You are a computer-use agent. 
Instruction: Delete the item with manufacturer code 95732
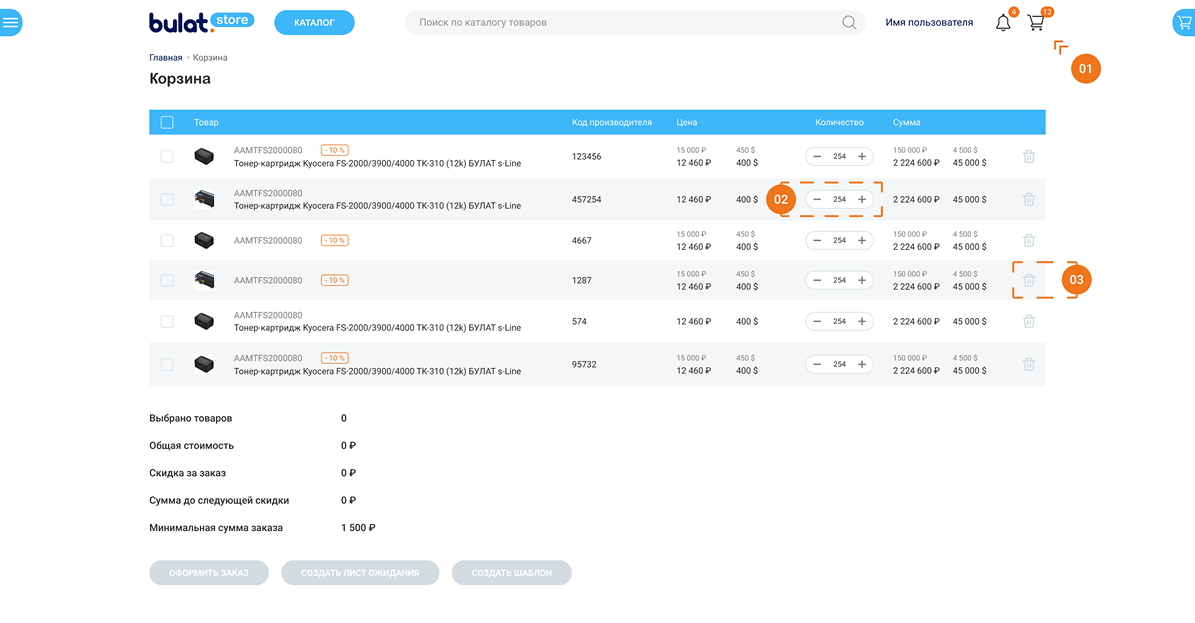pos(1029,365)
